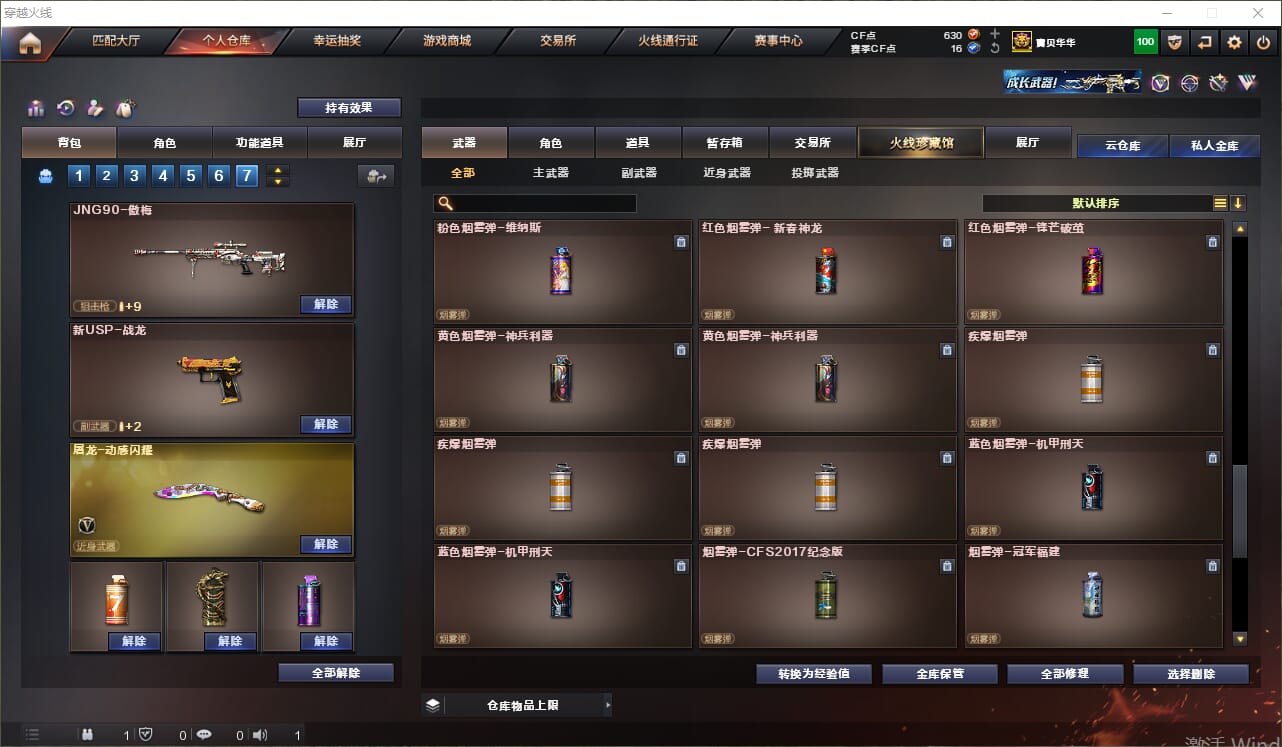Click the green 100 indicator
The image size is (1282, 747).
1145,42
